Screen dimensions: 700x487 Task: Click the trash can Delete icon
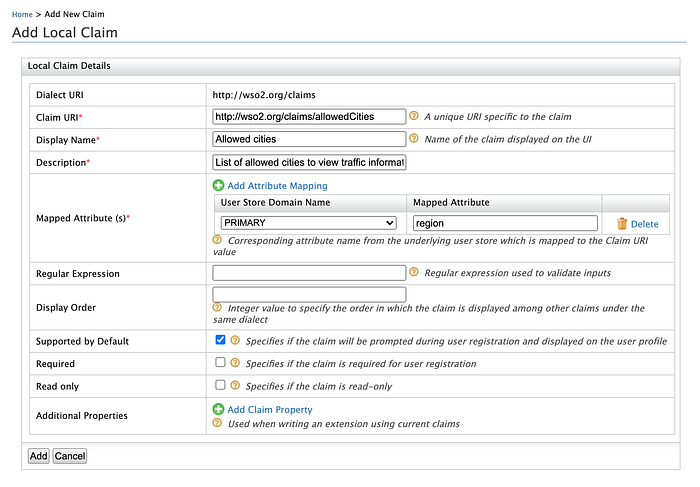click(x=622, y=224)
